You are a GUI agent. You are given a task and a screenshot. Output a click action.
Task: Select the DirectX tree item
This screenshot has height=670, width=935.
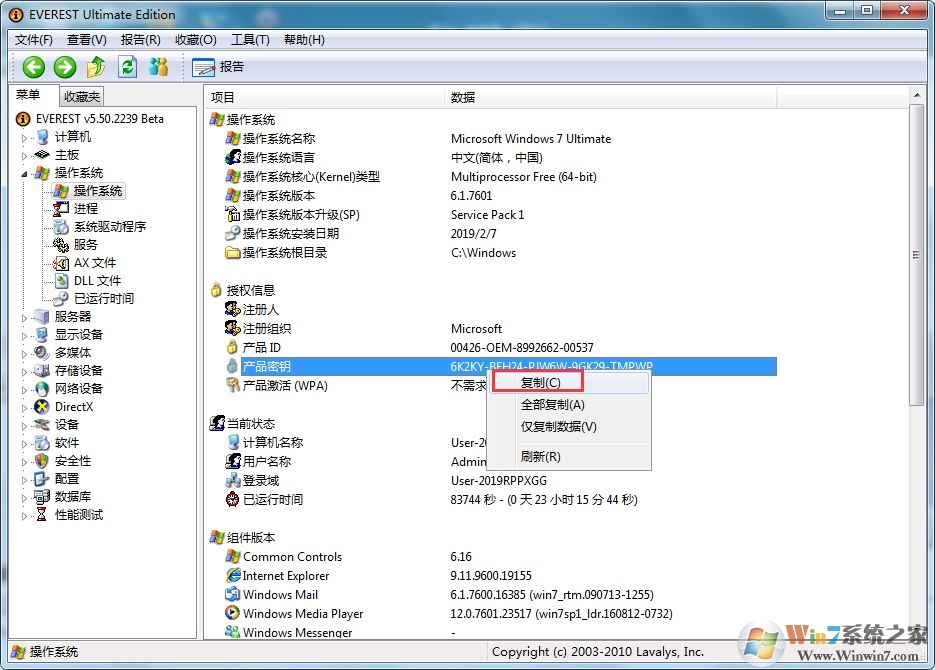coord(74,406)
